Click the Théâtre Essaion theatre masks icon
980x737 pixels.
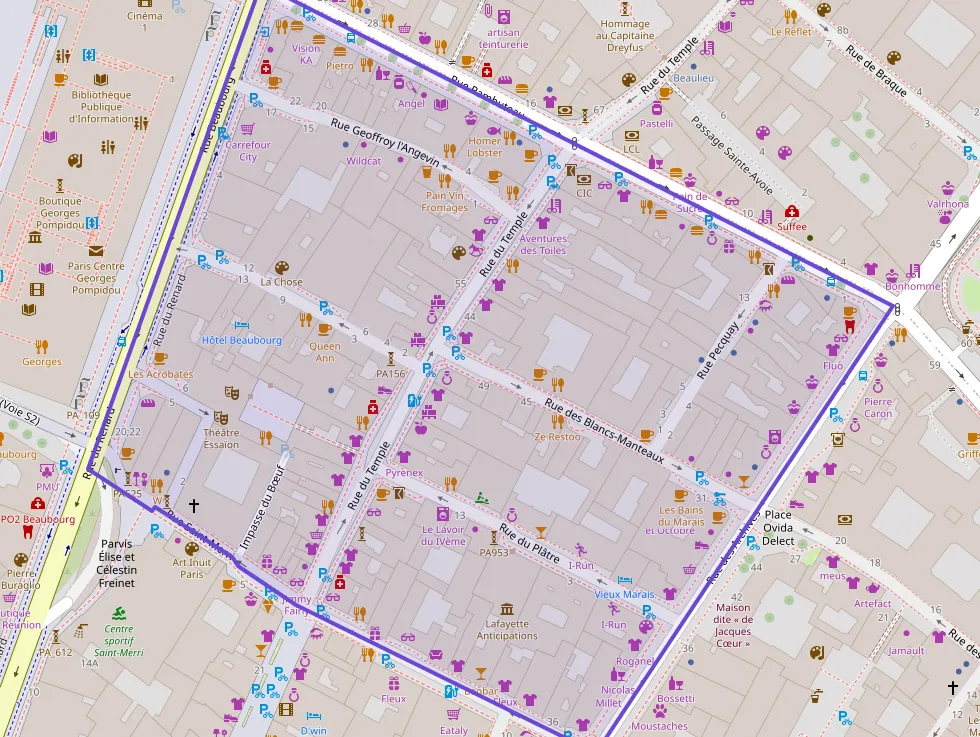(x=232, y=393)
